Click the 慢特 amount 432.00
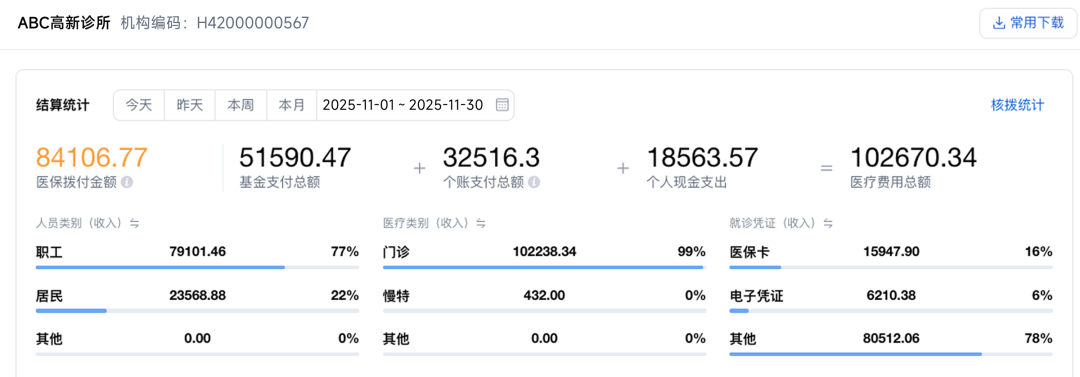Image resolution: width=1080 pixels, height=377 pixels. tap(544, 296)
